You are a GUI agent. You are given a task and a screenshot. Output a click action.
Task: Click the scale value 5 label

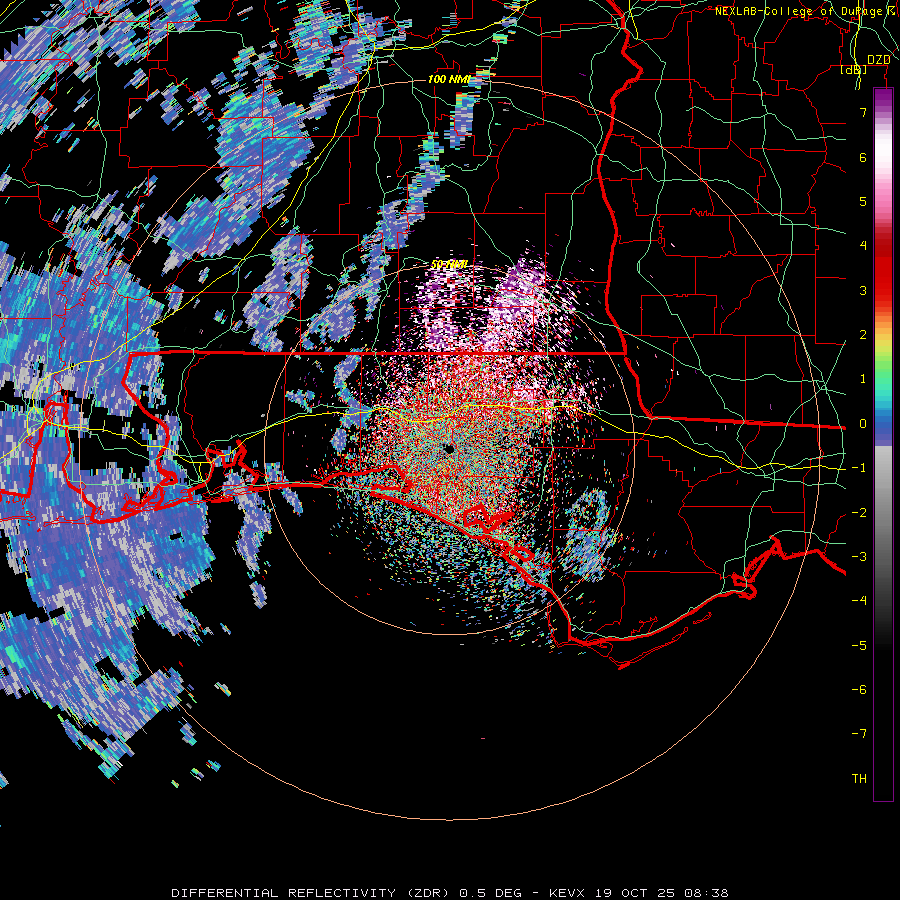(x=863, y=201)
